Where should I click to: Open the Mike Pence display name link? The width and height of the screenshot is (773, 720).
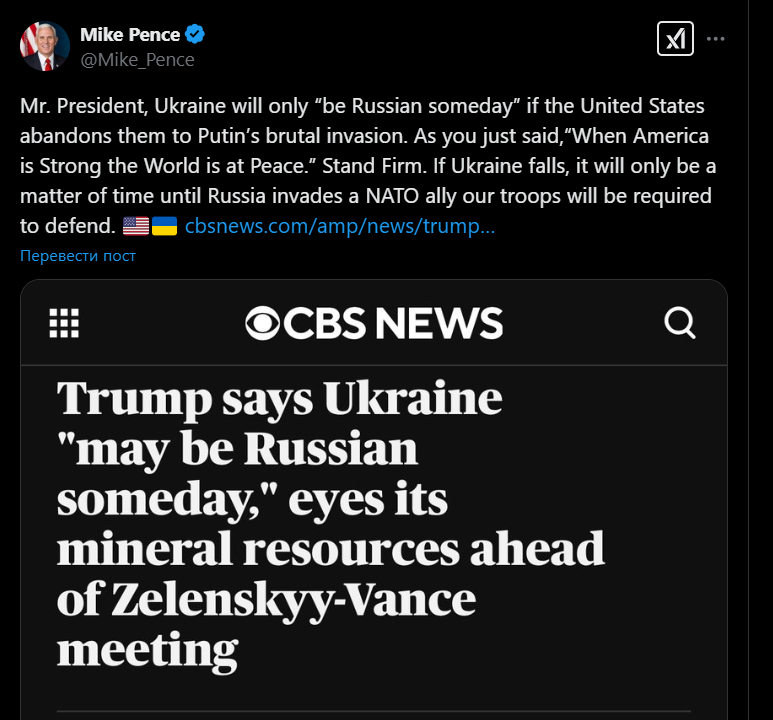tap(130, 35)
